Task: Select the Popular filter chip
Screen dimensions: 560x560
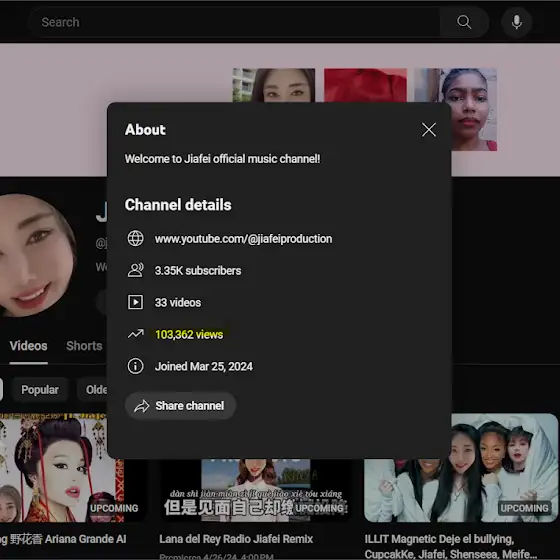Action: [x=40, y=390]
